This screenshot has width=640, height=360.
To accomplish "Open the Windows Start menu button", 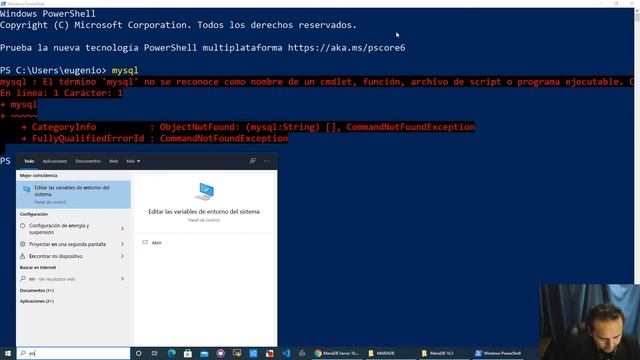I will click(8, 353).
